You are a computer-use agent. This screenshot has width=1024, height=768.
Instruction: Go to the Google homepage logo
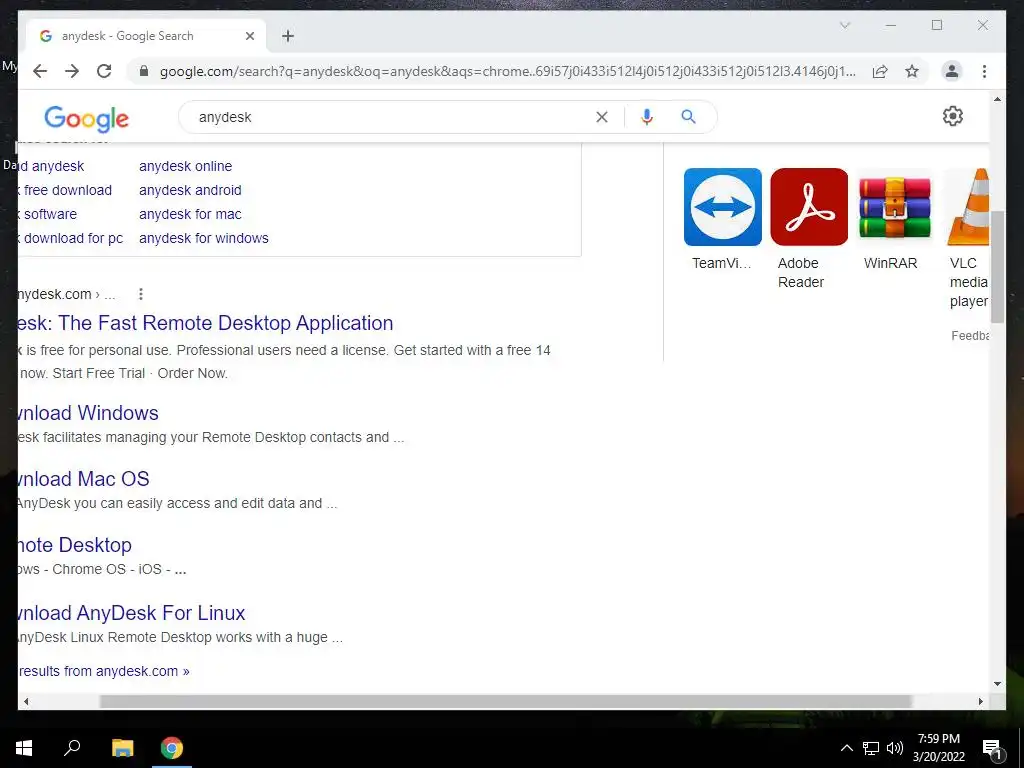coord(86,118)
